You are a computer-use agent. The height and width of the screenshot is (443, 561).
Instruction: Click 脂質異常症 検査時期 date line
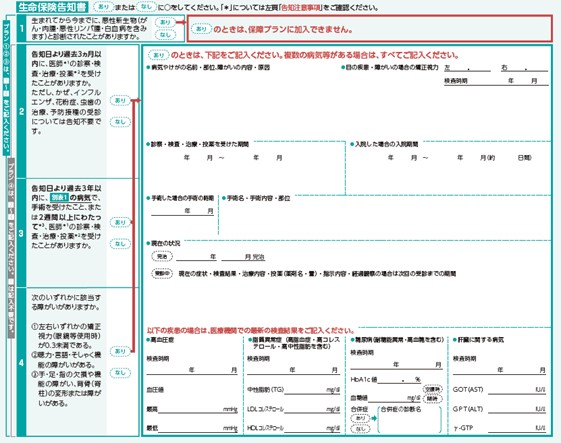(x=293, y=370)
